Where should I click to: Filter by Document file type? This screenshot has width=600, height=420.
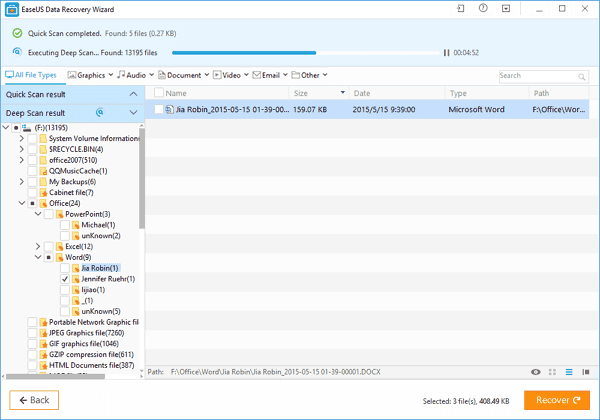click(184, 75)
